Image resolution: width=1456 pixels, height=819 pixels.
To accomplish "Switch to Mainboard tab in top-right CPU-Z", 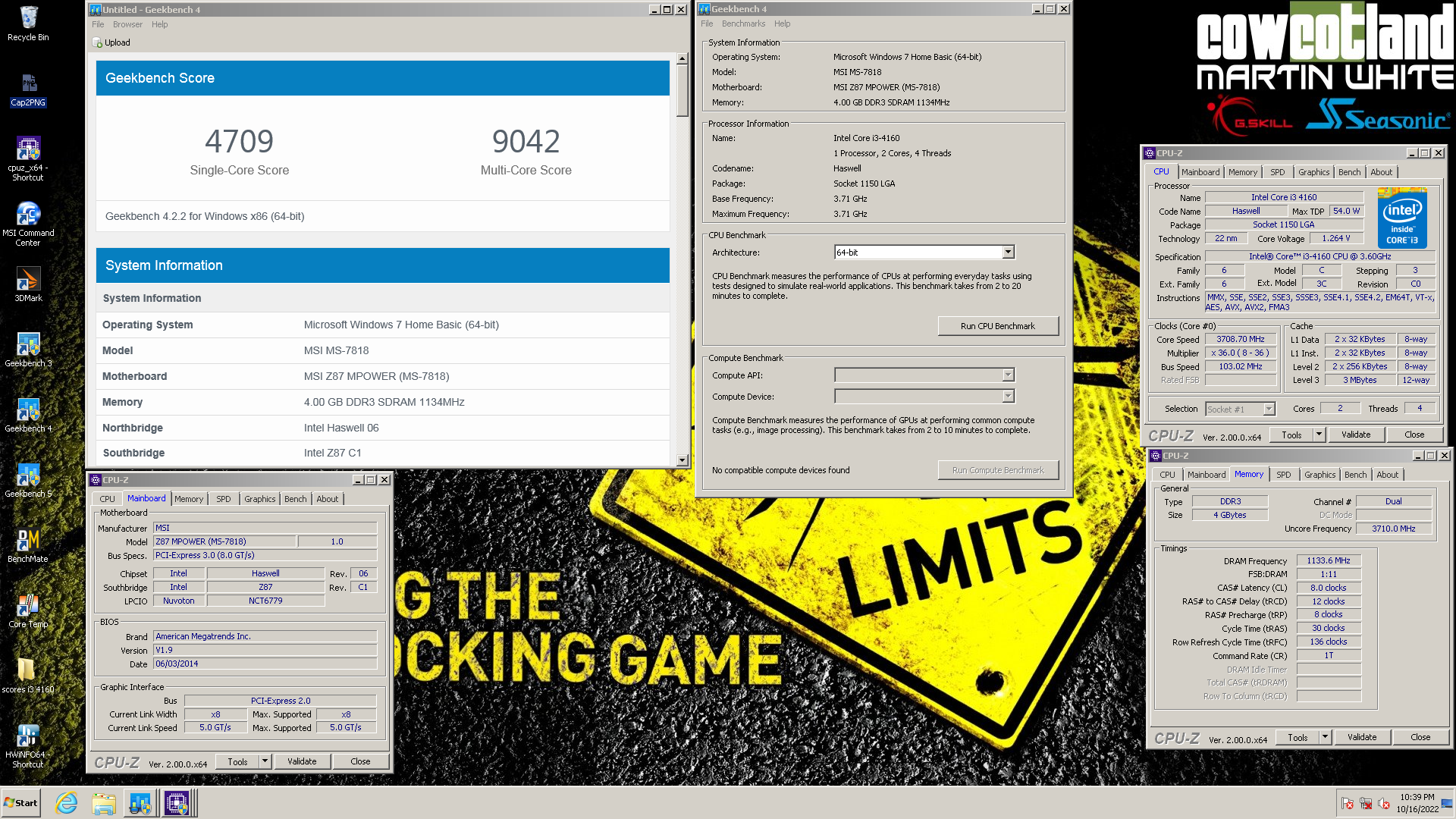I will (1200, 172).
